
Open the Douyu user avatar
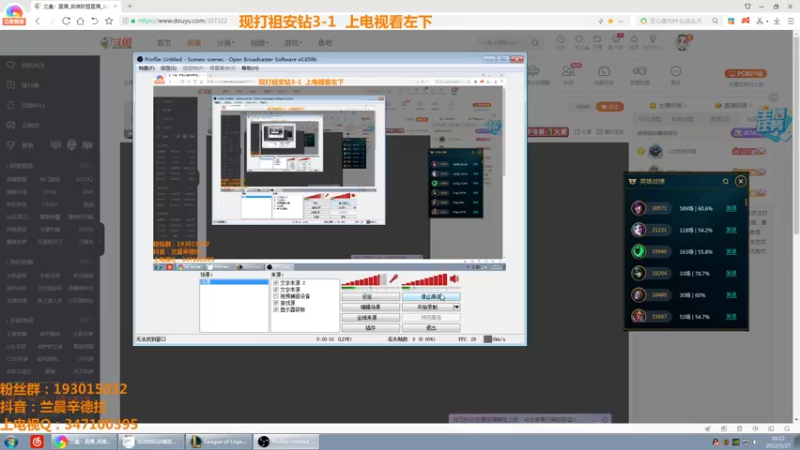pyautogui.click(x=682, y=42)
